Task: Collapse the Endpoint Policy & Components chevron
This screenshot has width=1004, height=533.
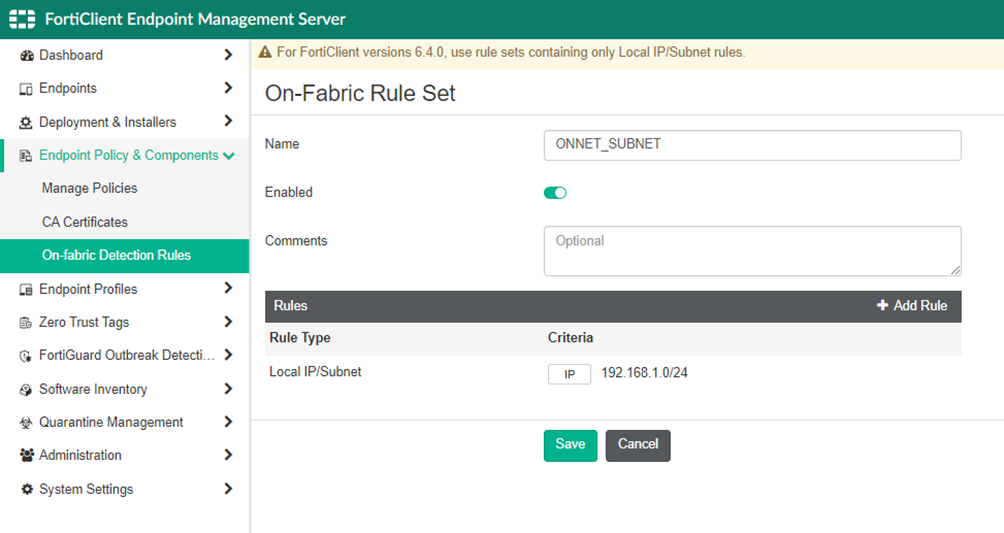Action: pos(229,156)
